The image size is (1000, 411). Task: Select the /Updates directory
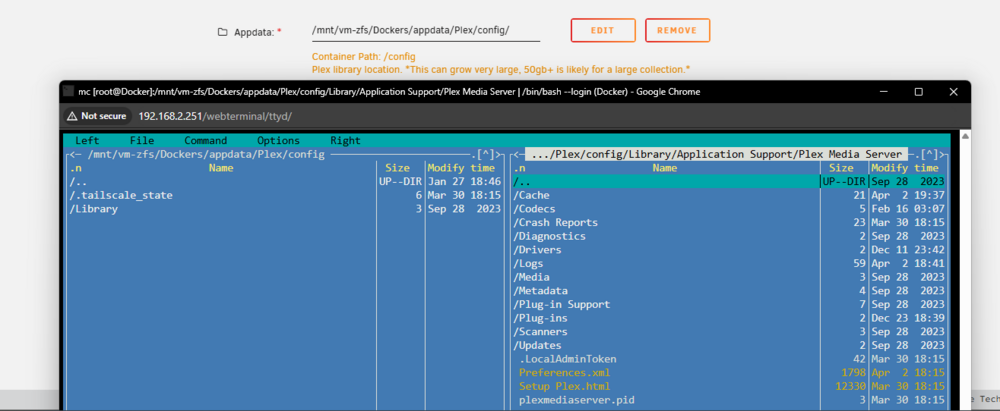click(729, 345)
